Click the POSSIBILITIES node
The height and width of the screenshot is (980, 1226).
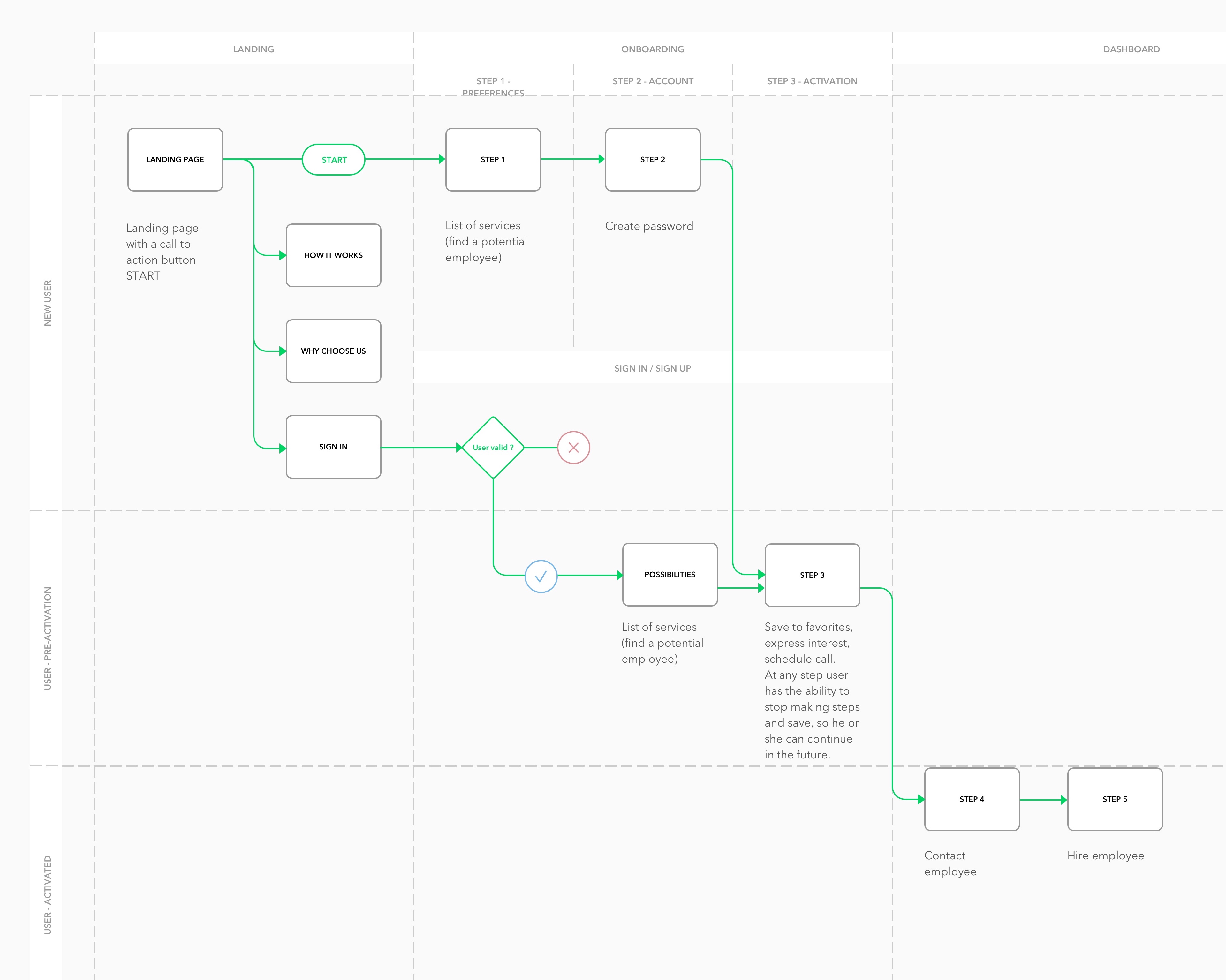click(669, 575)
